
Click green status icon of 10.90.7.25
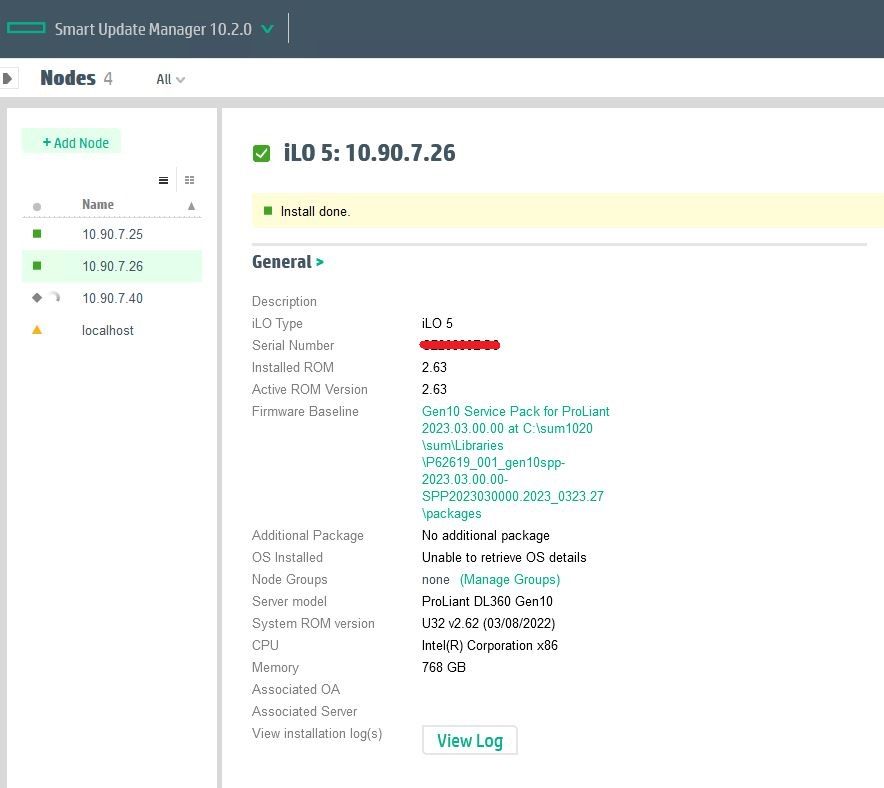(37, 233)
